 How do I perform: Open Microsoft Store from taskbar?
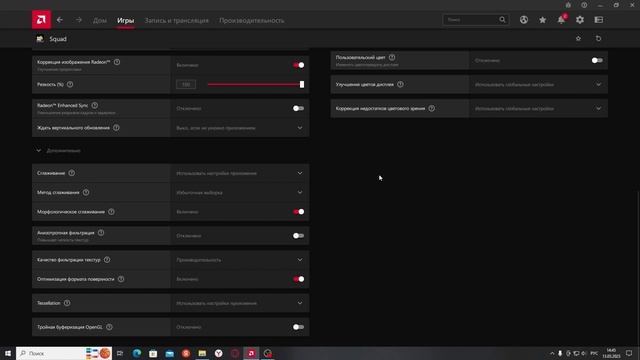(153, 353)
